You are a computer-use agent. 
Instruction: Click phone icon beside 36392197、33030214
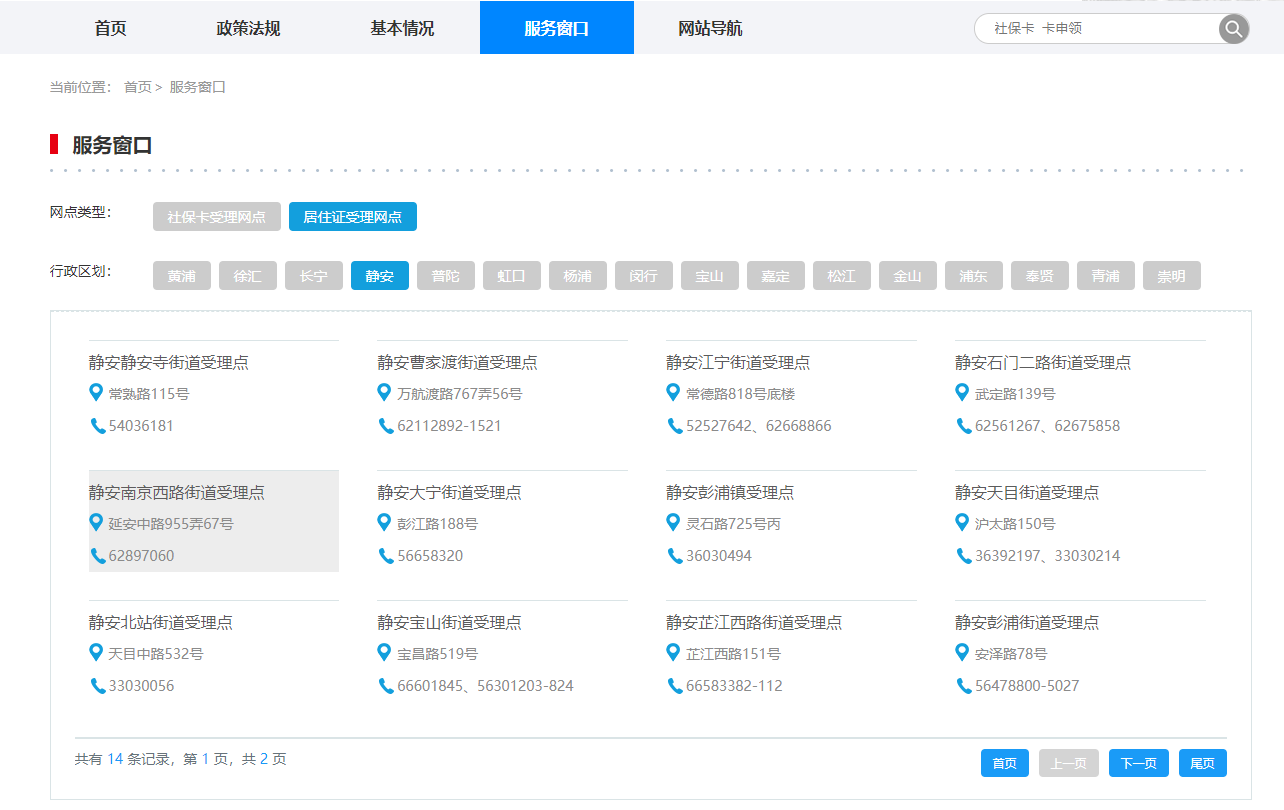coord(964,556)
